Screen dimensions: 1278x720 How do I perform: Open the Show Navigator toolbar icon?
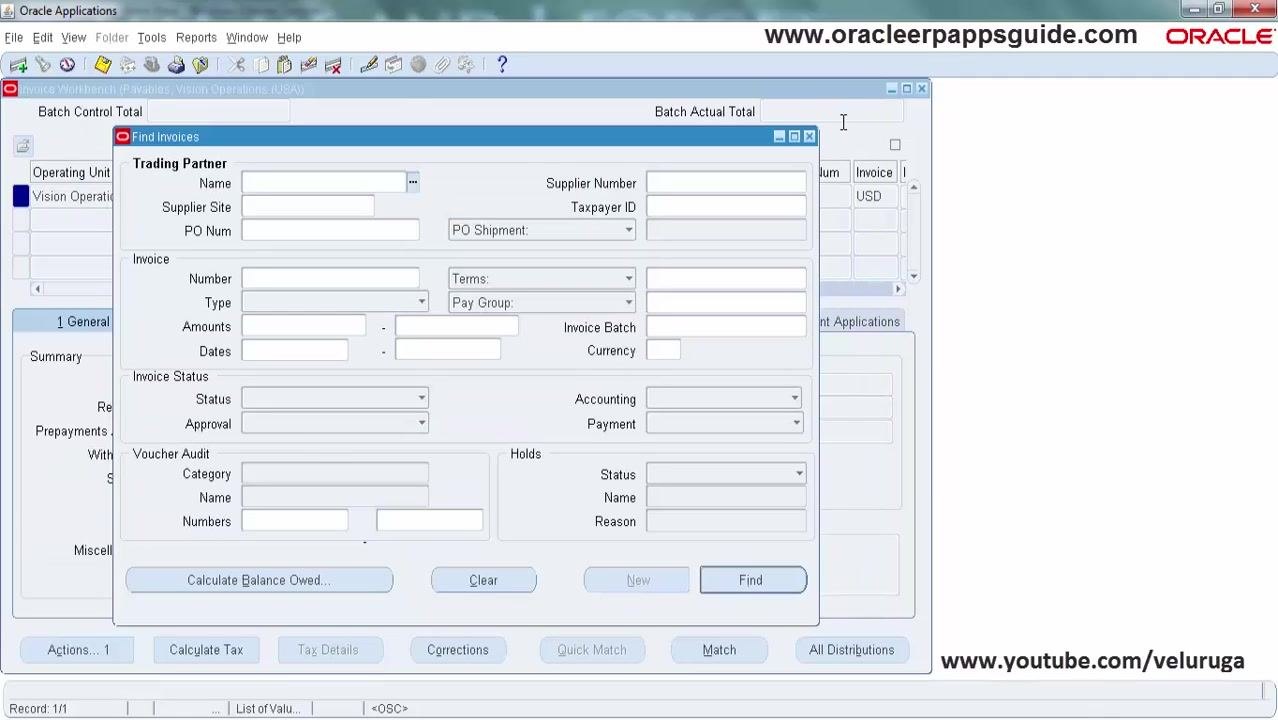click(x=67, y=65)
